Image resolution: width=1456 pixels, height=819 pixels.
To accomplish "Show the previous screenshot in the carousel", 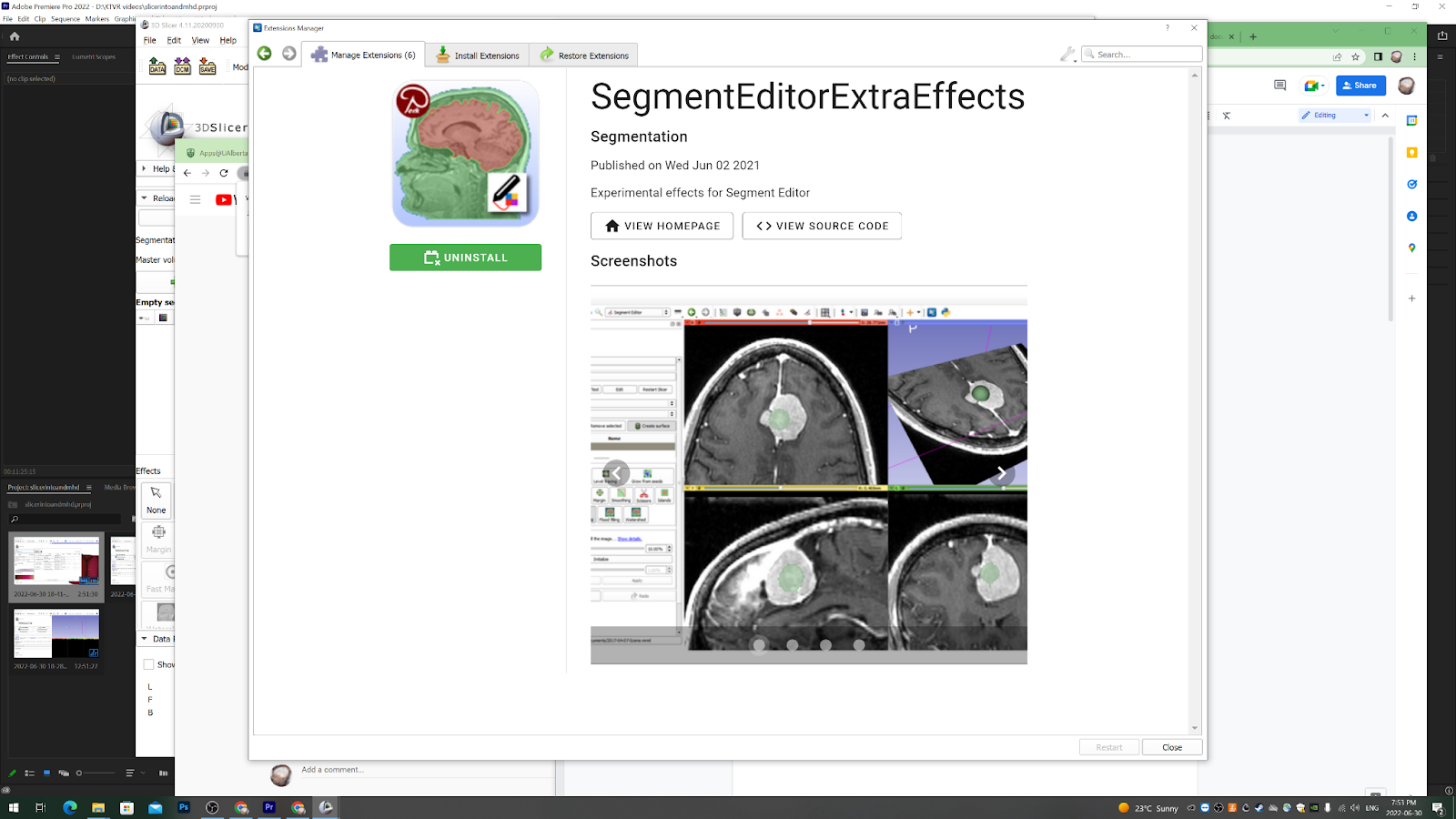I will click(x=616, y=473).
